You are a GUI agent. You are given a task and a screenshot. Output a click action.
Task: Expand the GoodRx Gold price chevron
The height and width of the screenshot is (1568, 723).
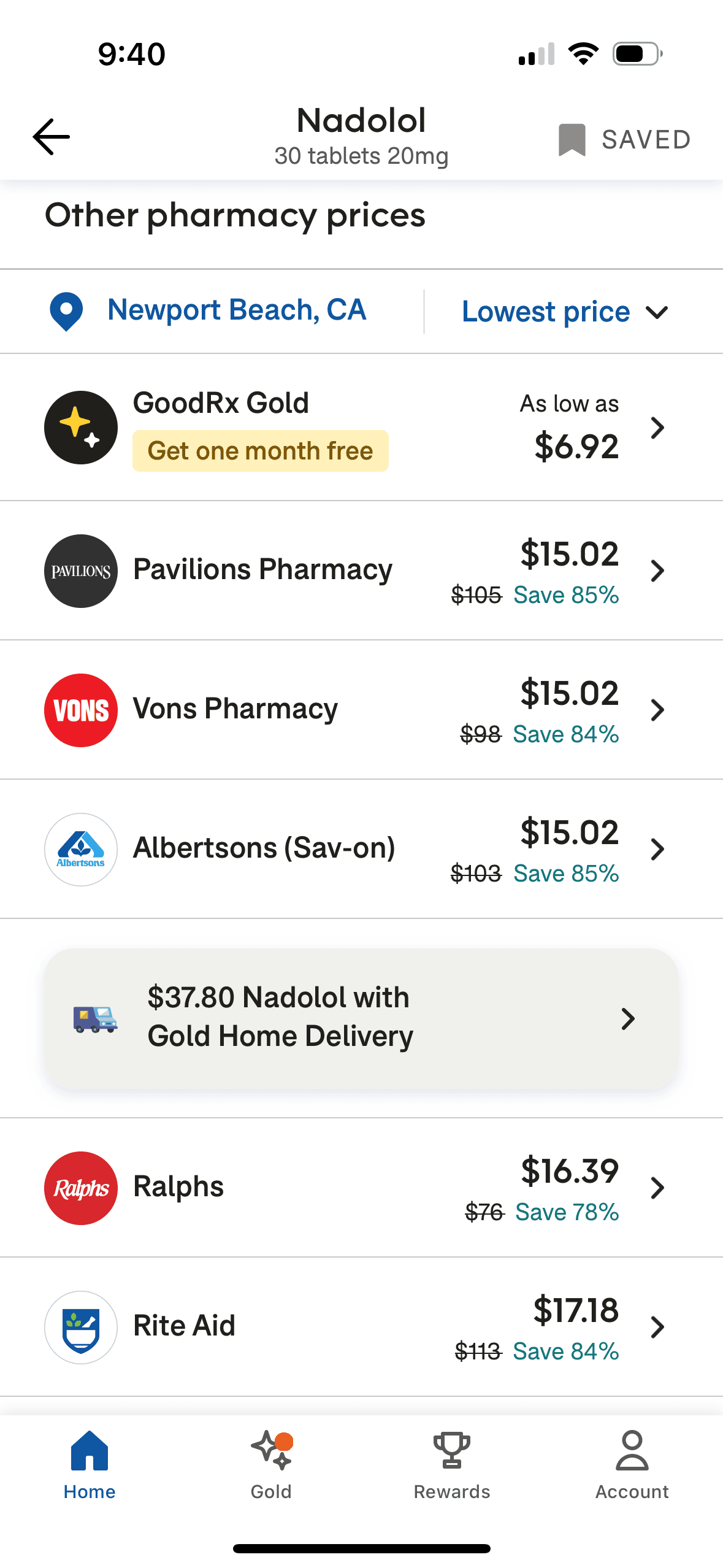pos(657,428)
